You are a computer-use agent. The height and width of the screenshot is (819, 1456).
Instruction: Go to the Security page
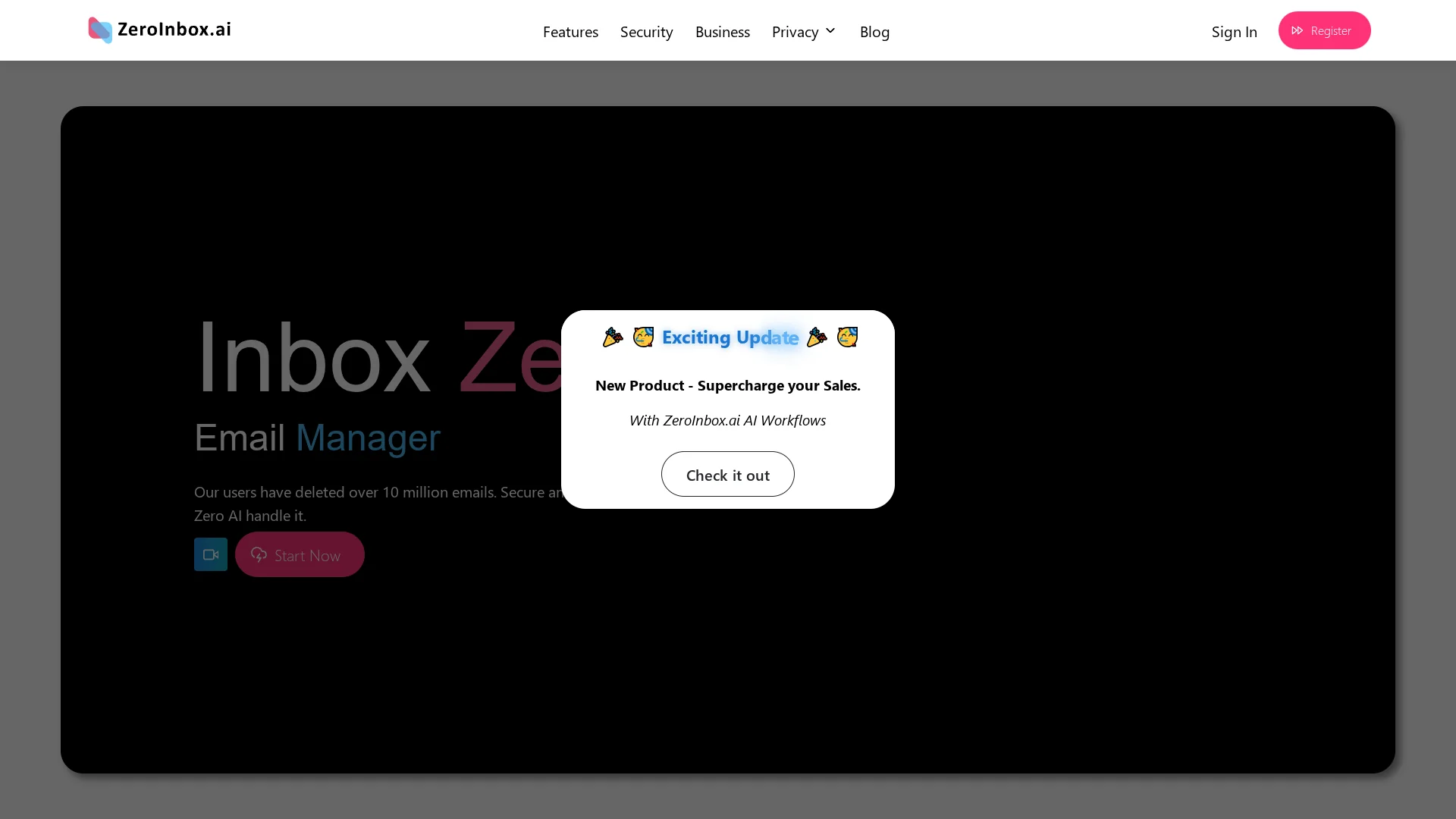click(x=647, y=31)
